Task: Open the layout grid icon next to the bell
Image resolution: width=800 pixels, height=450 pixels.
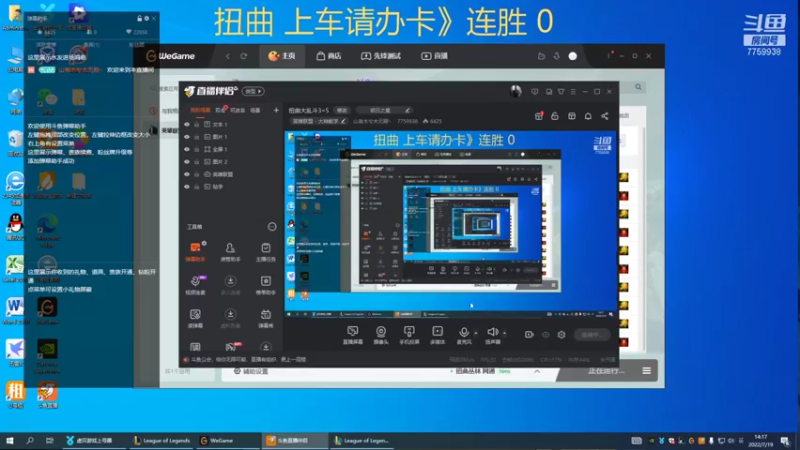Action: (x=571, y=116)
